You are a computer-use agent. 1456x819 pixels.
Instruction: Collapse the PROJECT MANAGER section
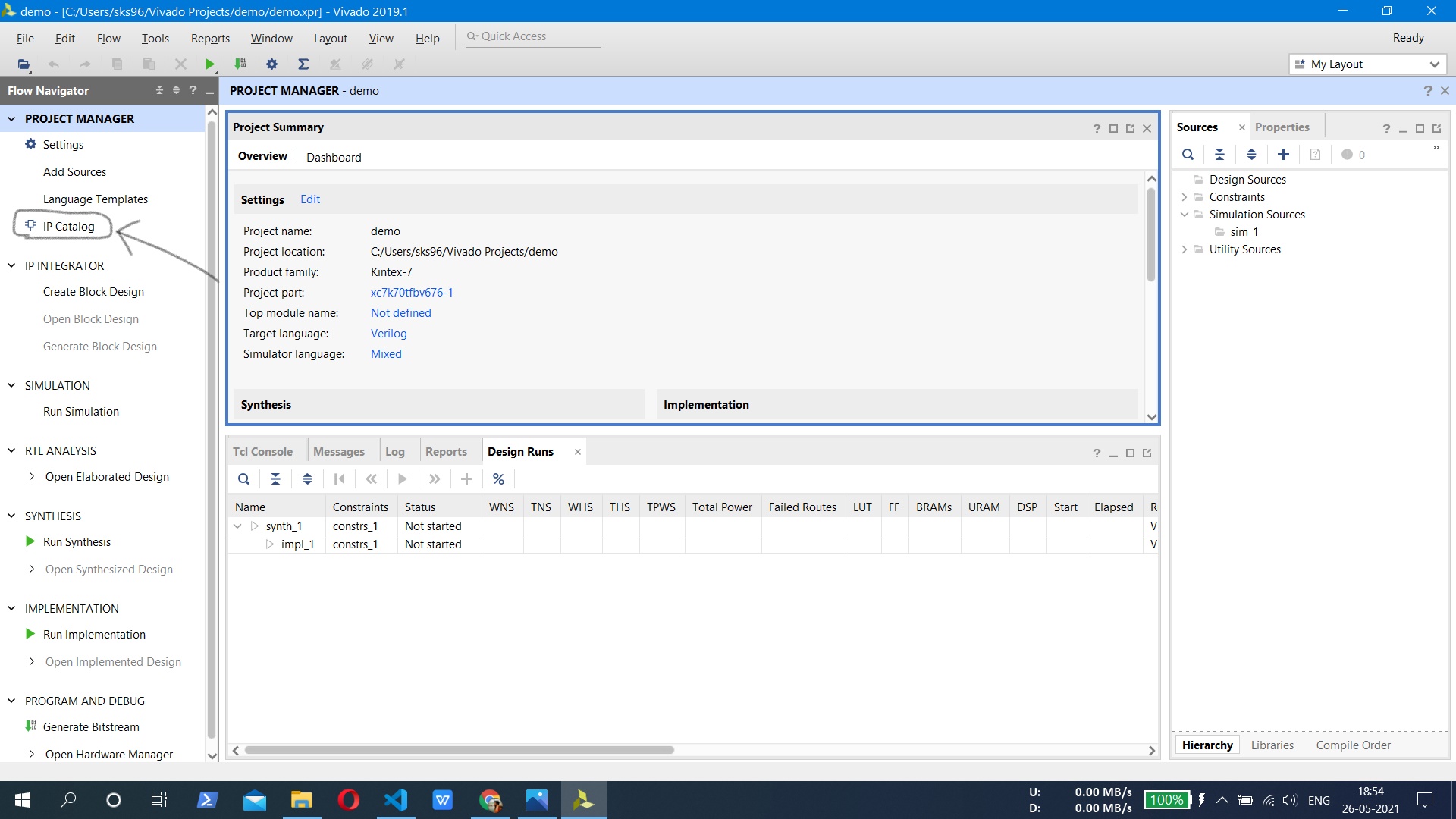(x=11, y=119)
